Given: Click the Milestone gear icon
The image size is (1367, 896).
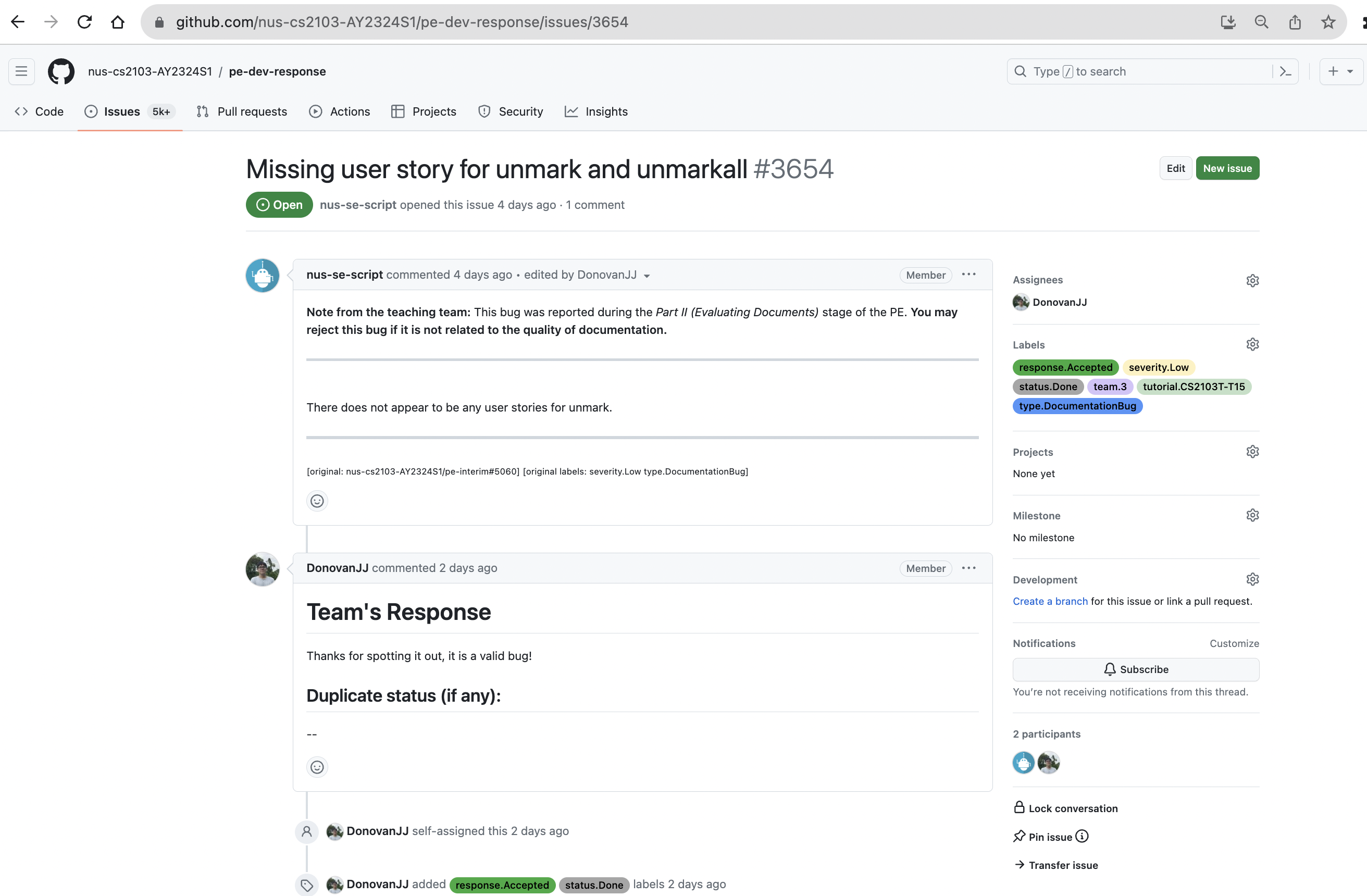Looking at the screenshot, I should click(x=1252, y=515).
